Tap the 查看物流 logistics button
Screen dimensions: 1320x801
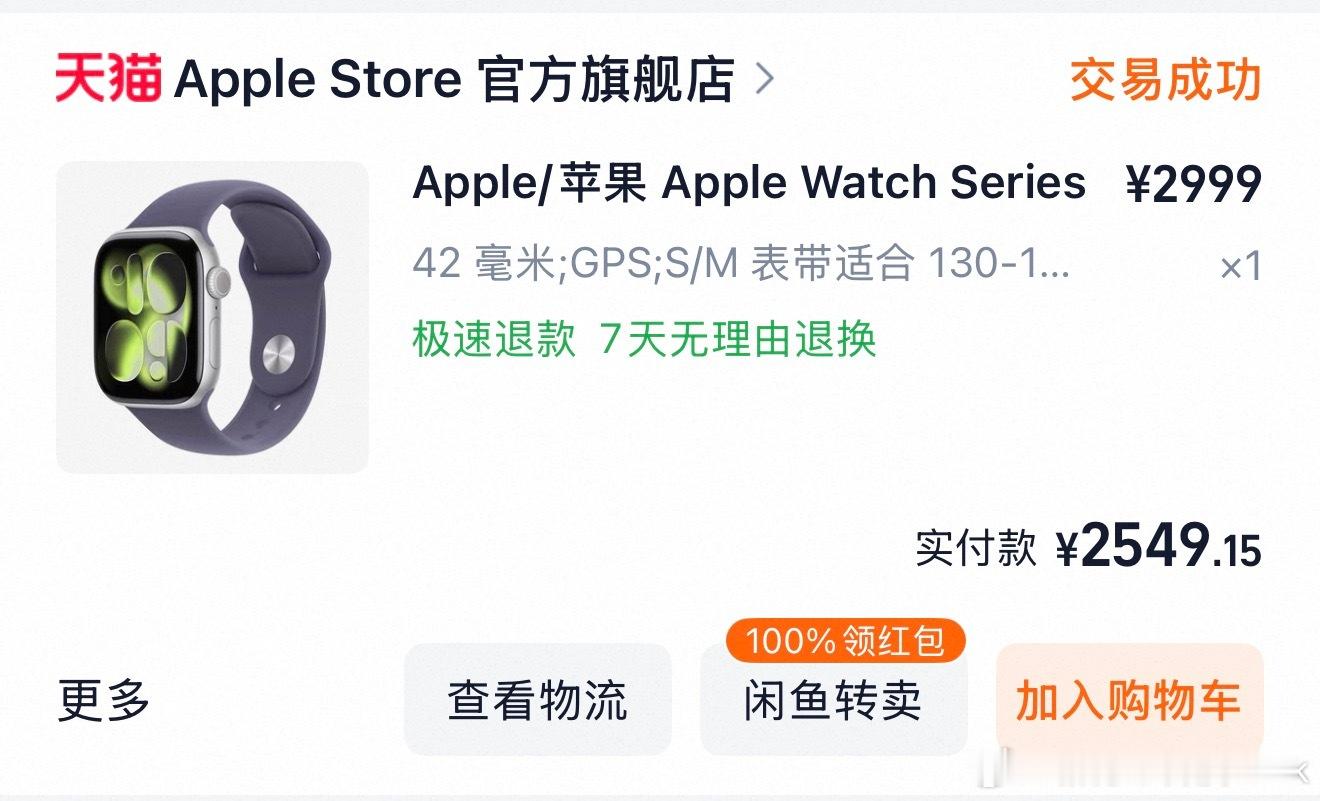(538, 700)
